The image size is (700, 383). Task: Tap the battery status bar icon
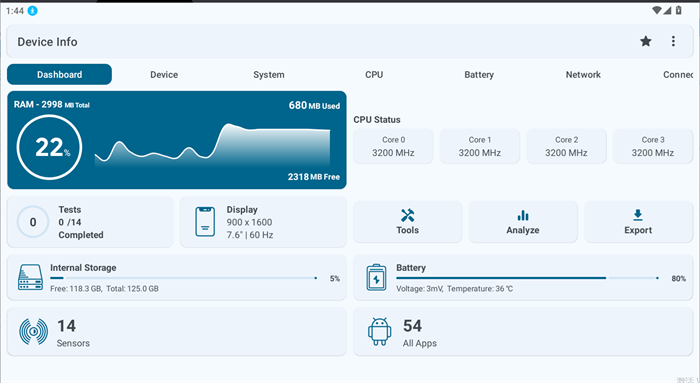pyautogui.click(x=679, y=10)
